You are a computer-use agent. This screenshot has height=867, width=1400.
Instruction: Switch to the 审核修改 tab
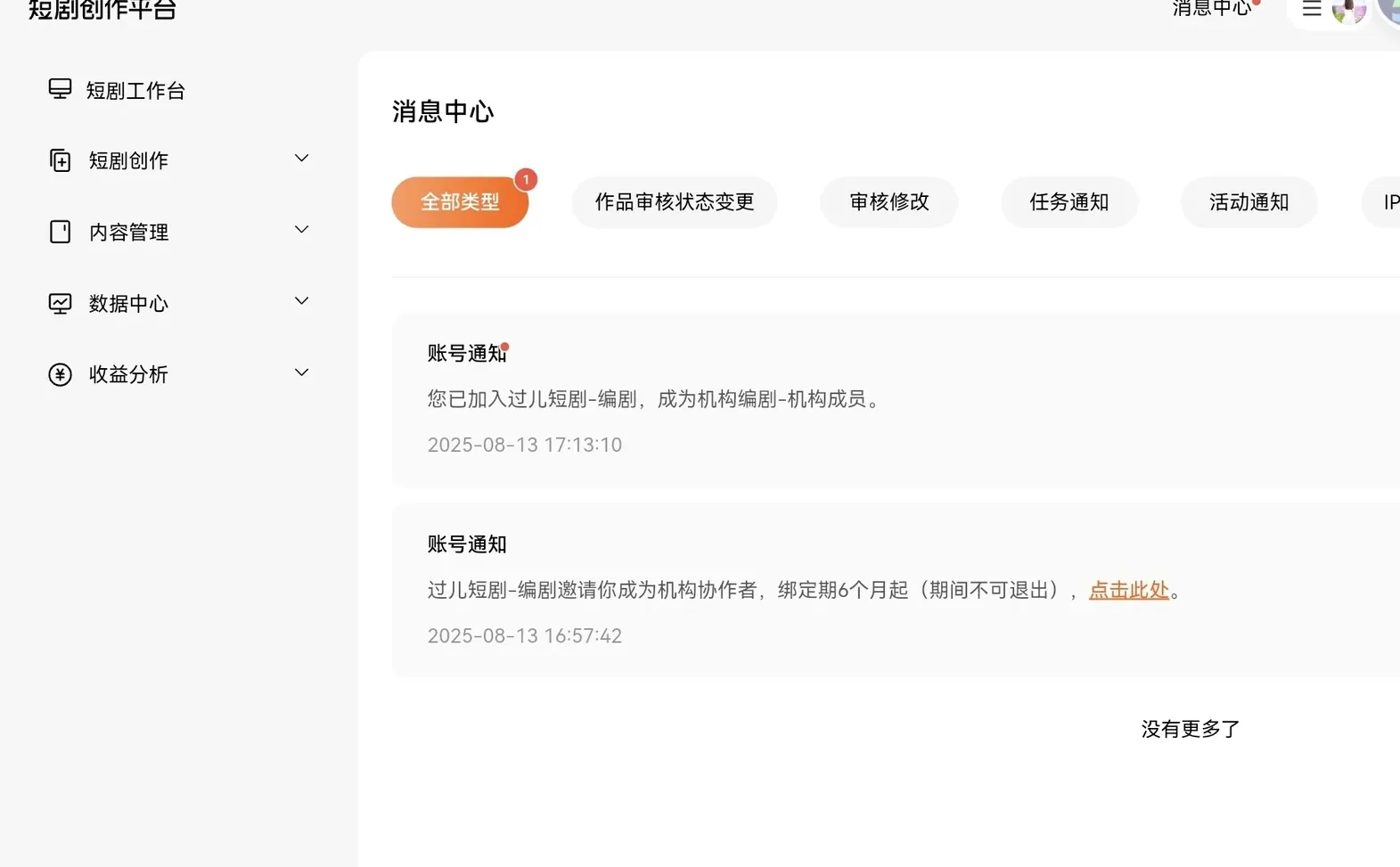(x=889, y=202)
